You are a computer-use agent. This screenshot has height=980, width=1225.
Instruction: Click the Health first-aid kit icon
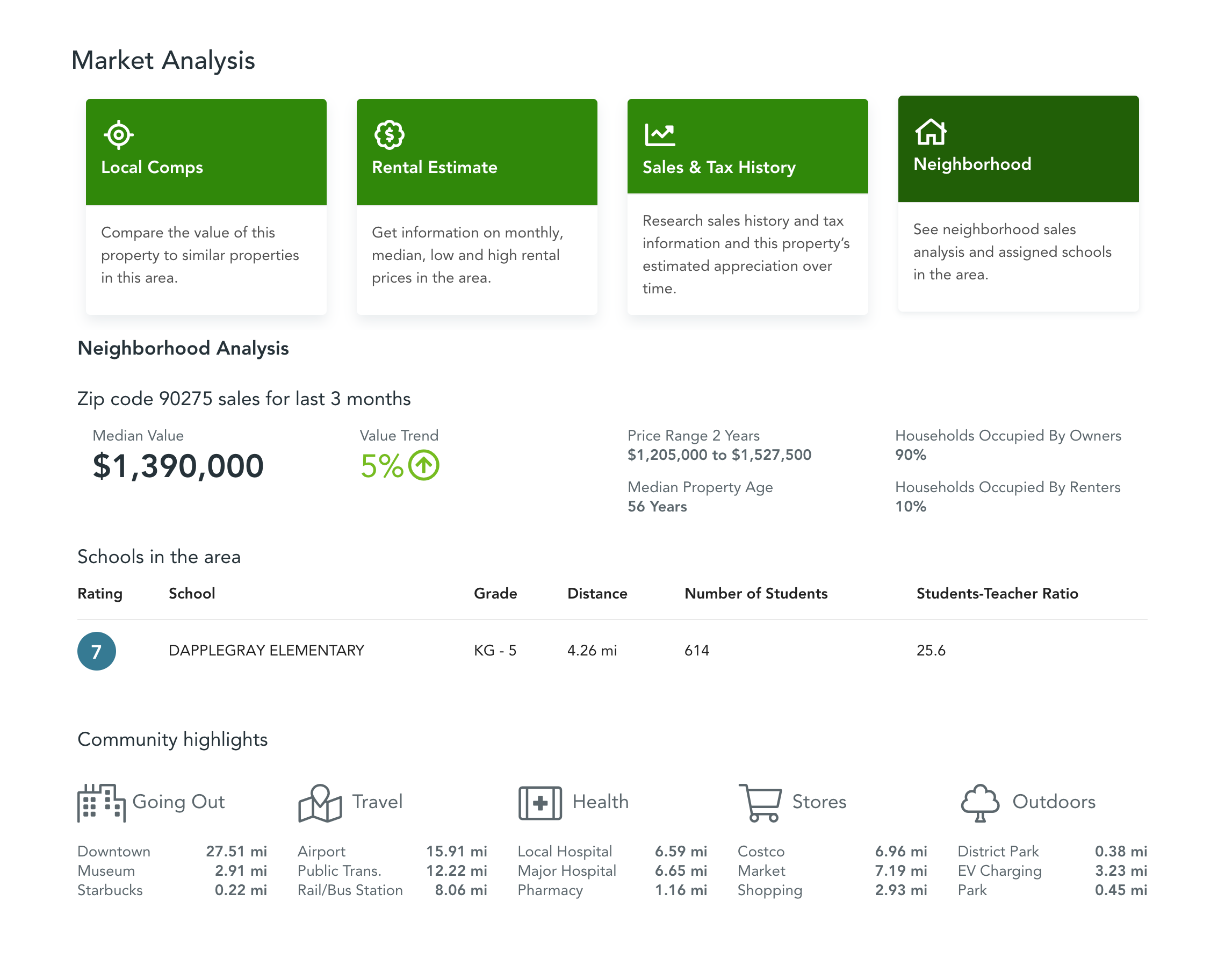(540, 802)
